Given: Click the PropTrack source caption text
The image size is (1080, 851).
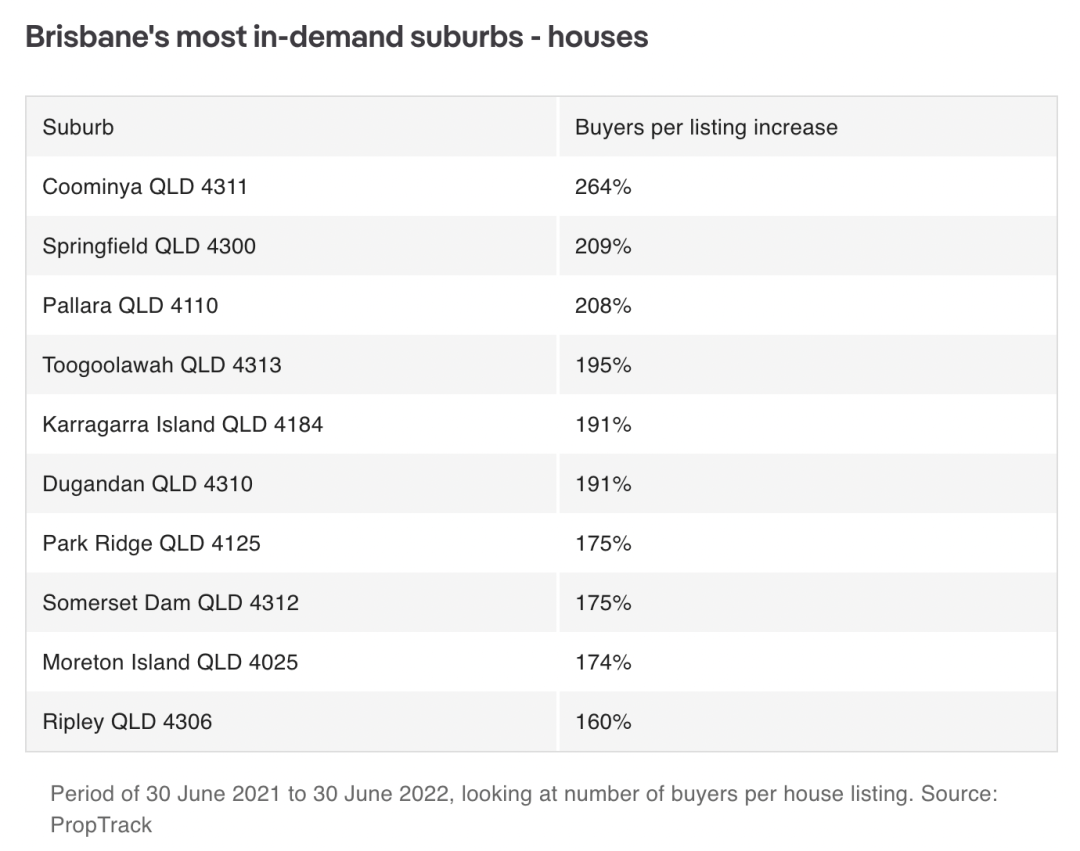Looking at the screenshot, I should coord(523,809).
